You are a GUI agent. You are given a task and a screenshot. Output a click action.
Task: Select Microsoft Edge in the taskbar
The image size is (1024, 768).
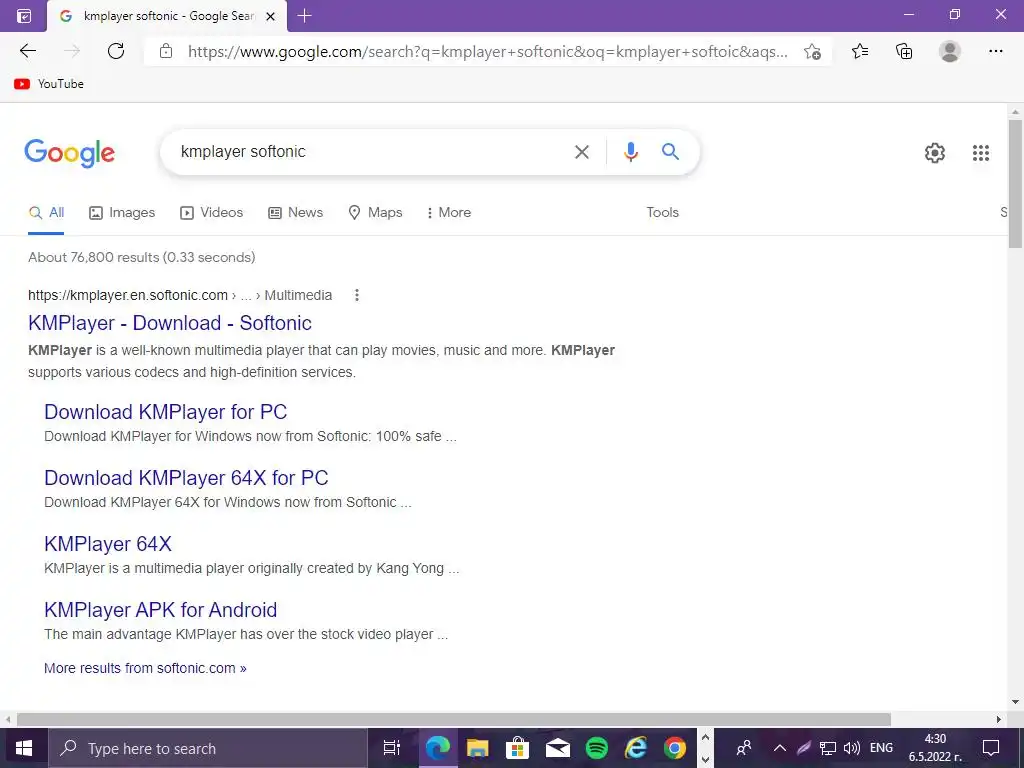coord(438,748)
